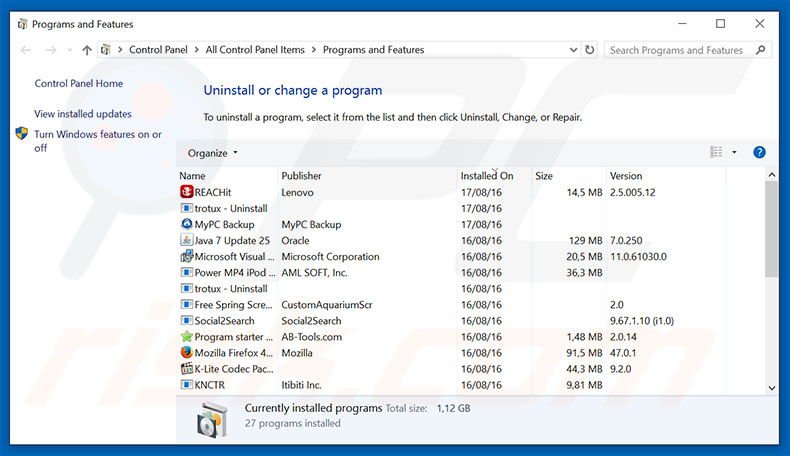Expand the chevron before Control Panel breadcrumb

120,50
